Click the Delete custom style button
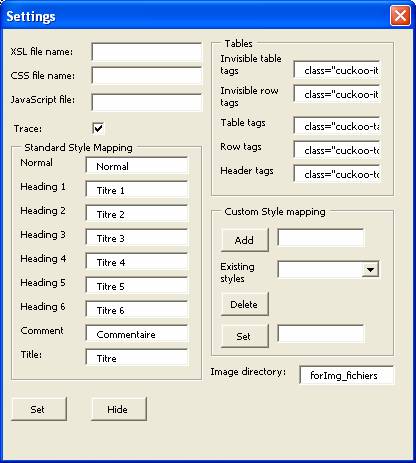Viewport: 416px width, 463px height. click(x=244, y=304)
